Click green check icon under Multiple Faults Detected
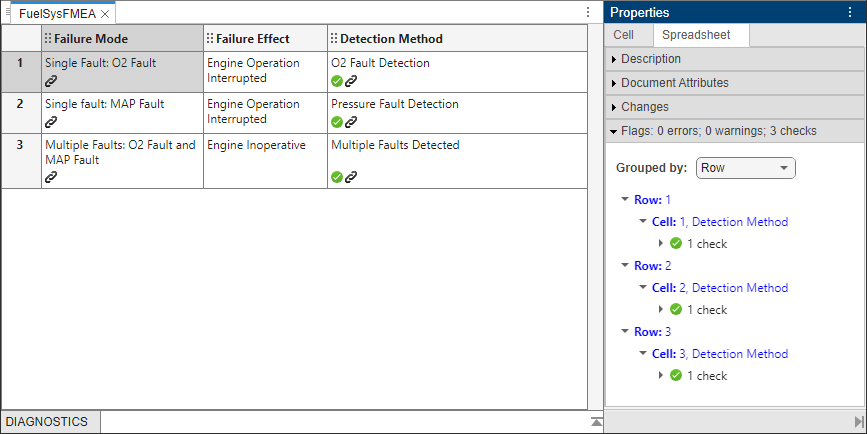Image resolution: width=867 pixels, height=434 pixels. pos(337,177)
